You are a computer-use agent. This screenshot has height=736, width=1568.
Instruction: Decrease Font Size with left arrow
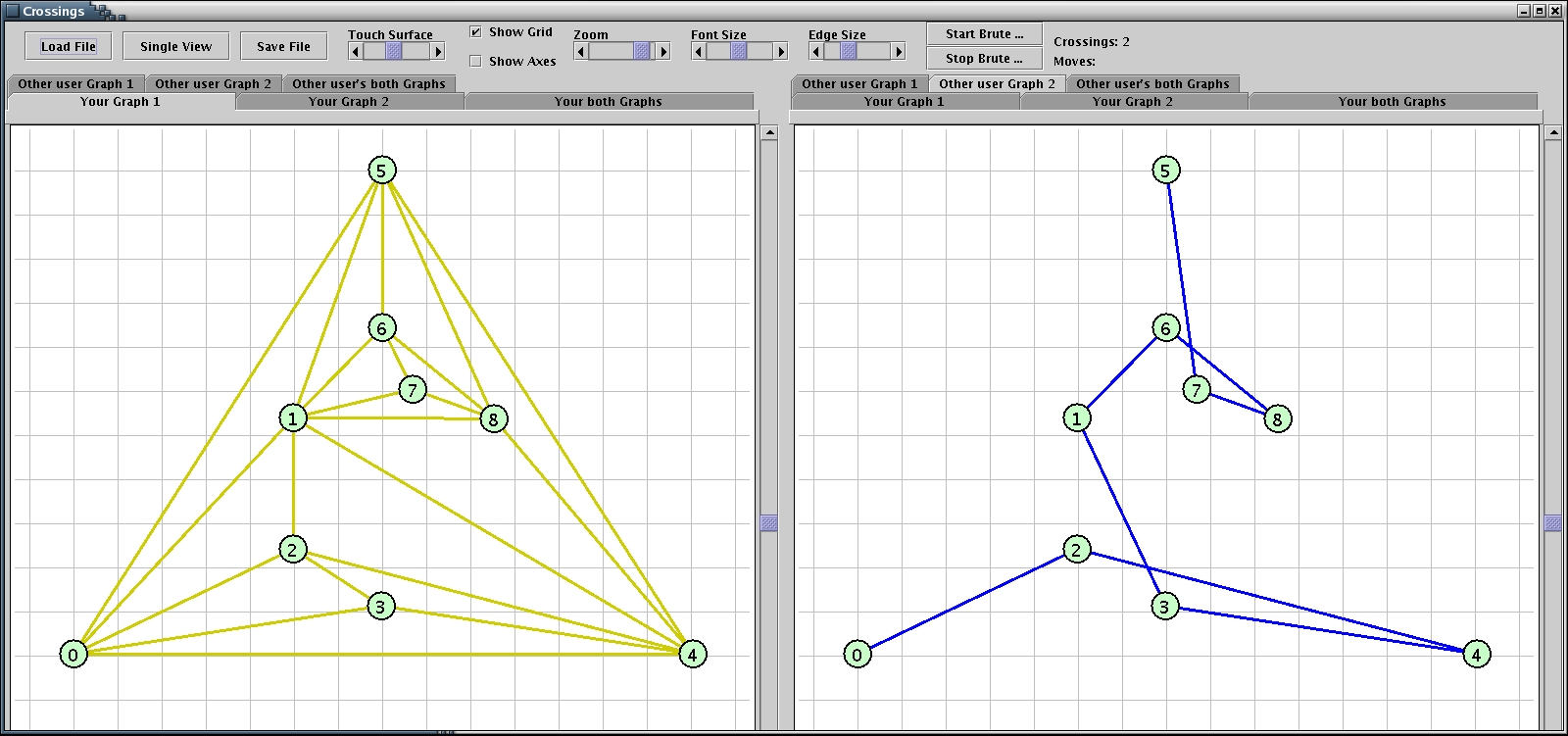point(698,51)
